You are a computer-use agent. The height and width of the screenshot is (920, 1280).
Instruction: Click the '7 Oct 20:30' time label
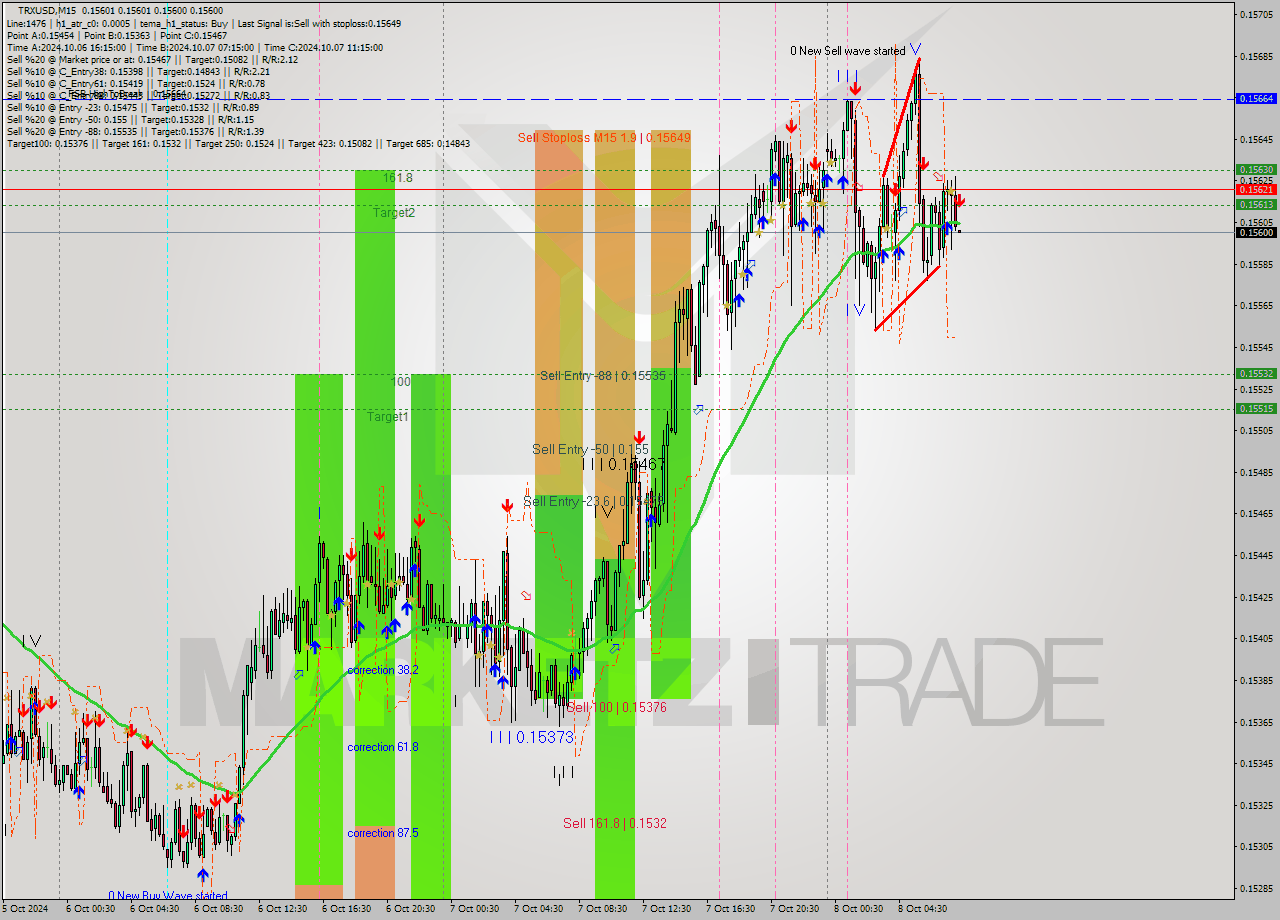[x=794, y=909]
